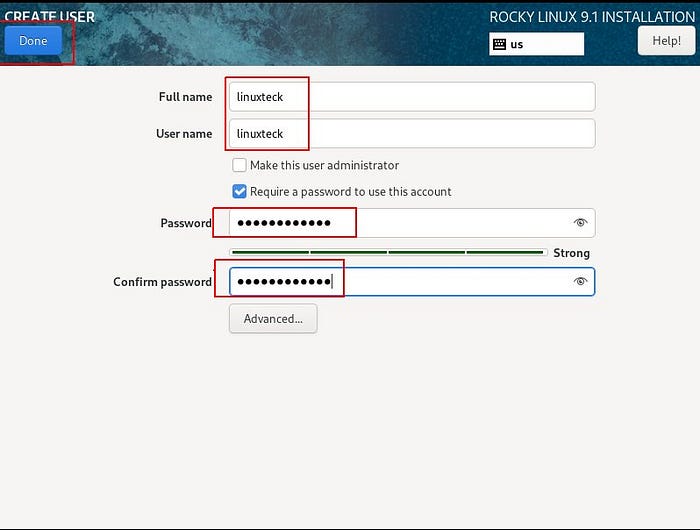
Task: Focus the Confirm password input field
Action: coord(412,281)
